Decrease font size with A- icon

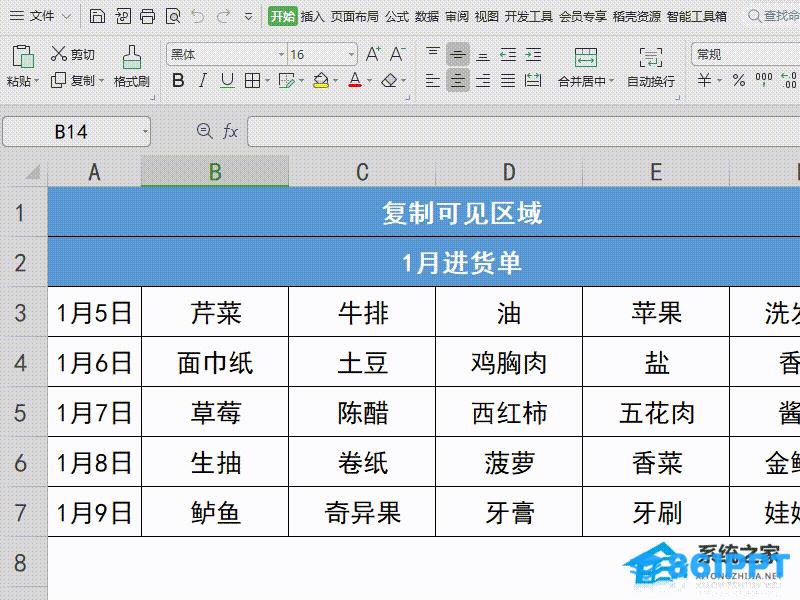pyautogui.click(x=397, y=54)
